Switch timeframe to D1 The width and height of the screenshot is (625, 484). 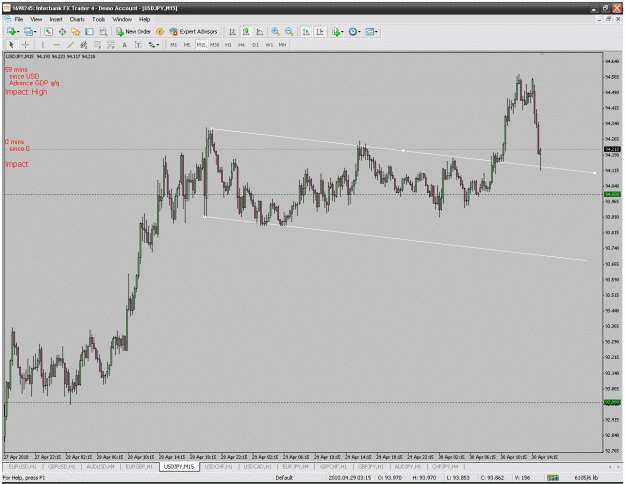point(255,45)
